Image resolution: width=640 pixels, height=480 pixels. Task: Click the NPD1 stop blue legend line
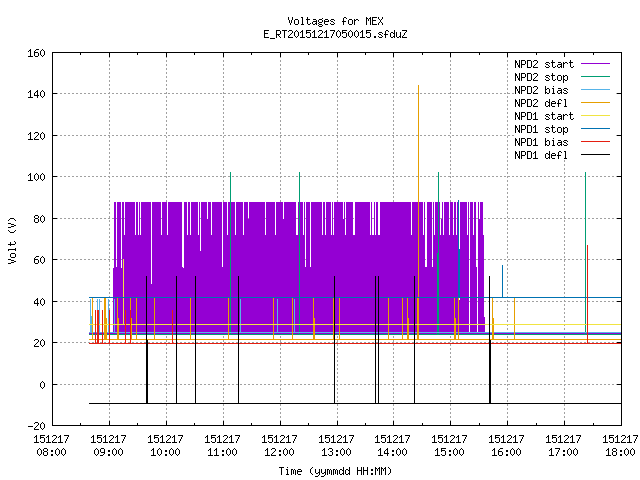(595, 129)
